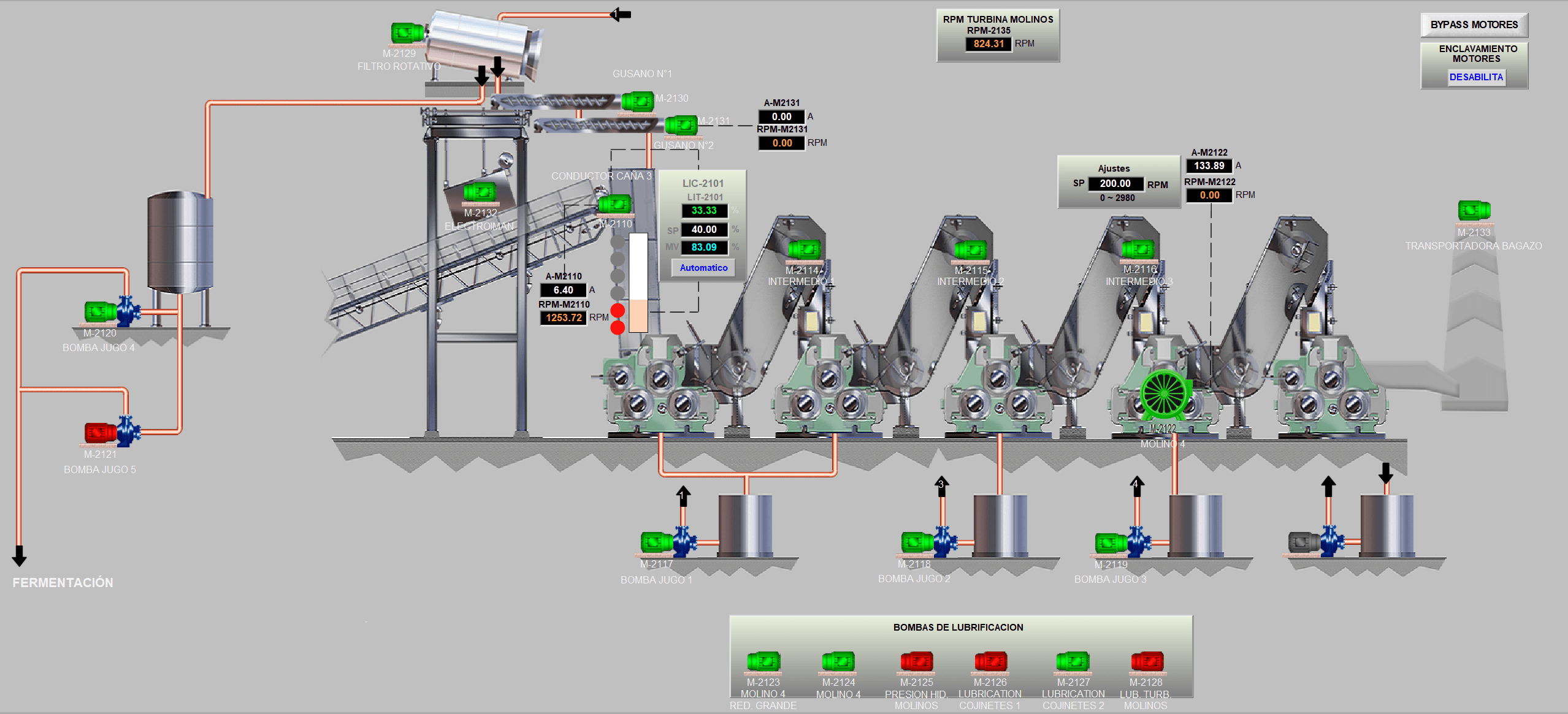Click the M-2130 Gusano N°1 motor
The image size is (1568, 714).
coord(638,102)
